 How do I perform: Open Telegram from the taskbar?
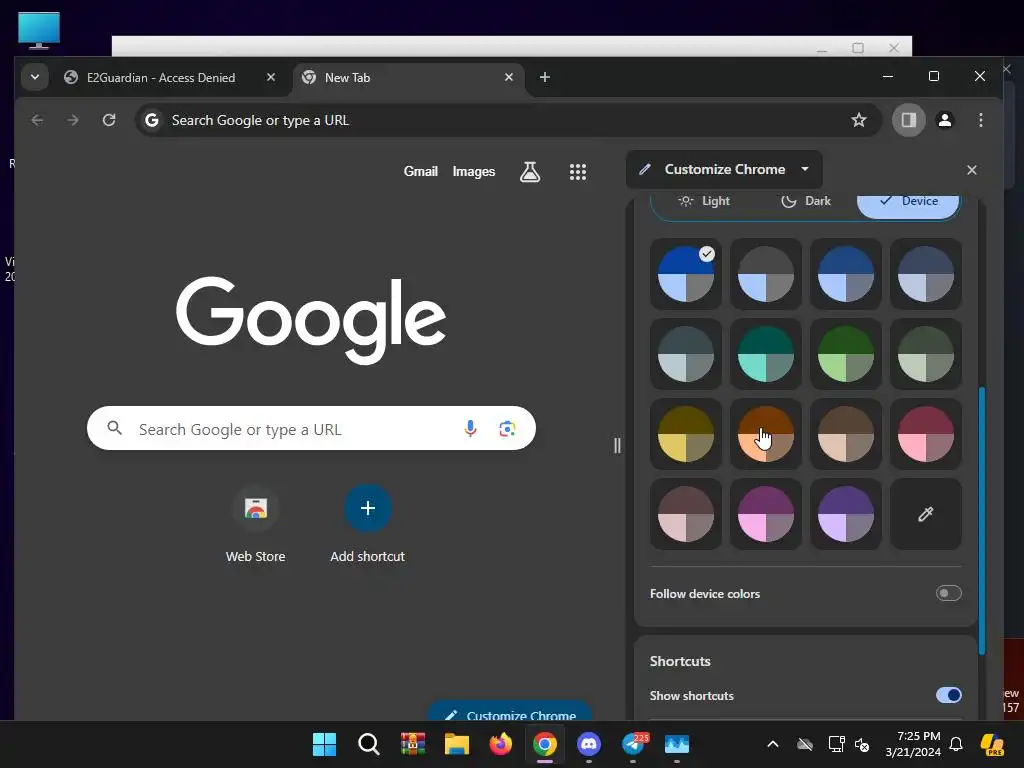[633, 744]
